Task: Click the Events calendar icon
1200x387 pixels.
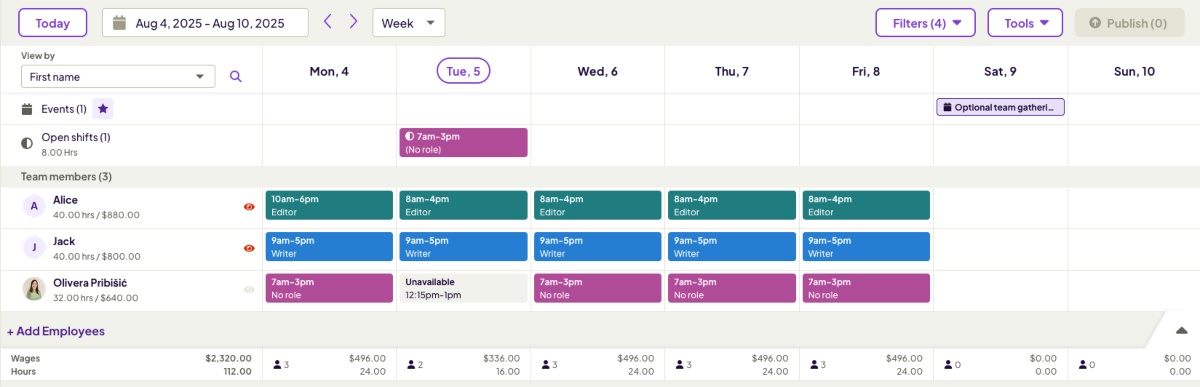Action: 27,109
